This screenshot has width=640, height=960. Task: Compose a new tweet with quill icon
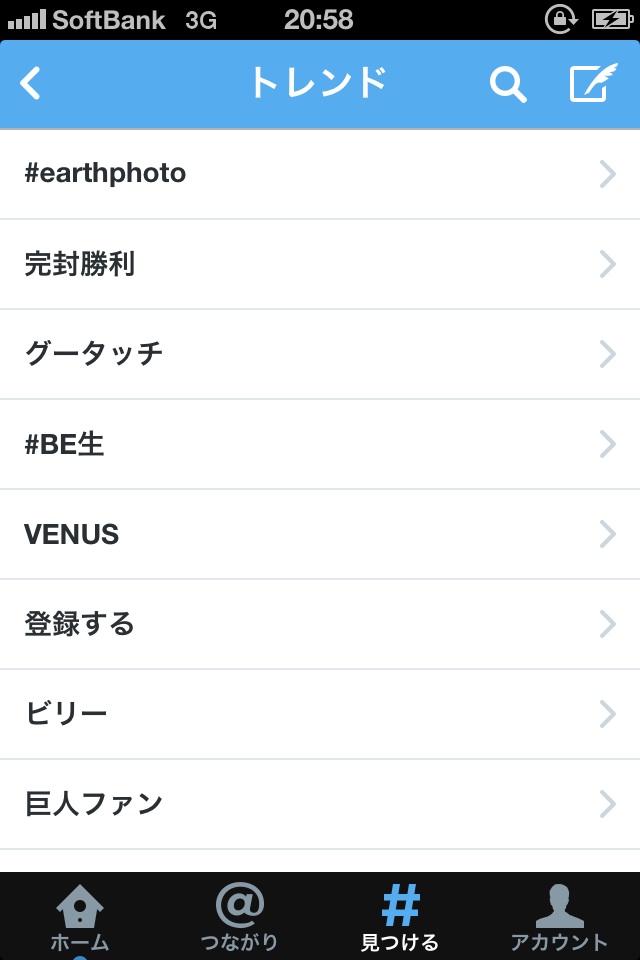[x=593, y=84]
